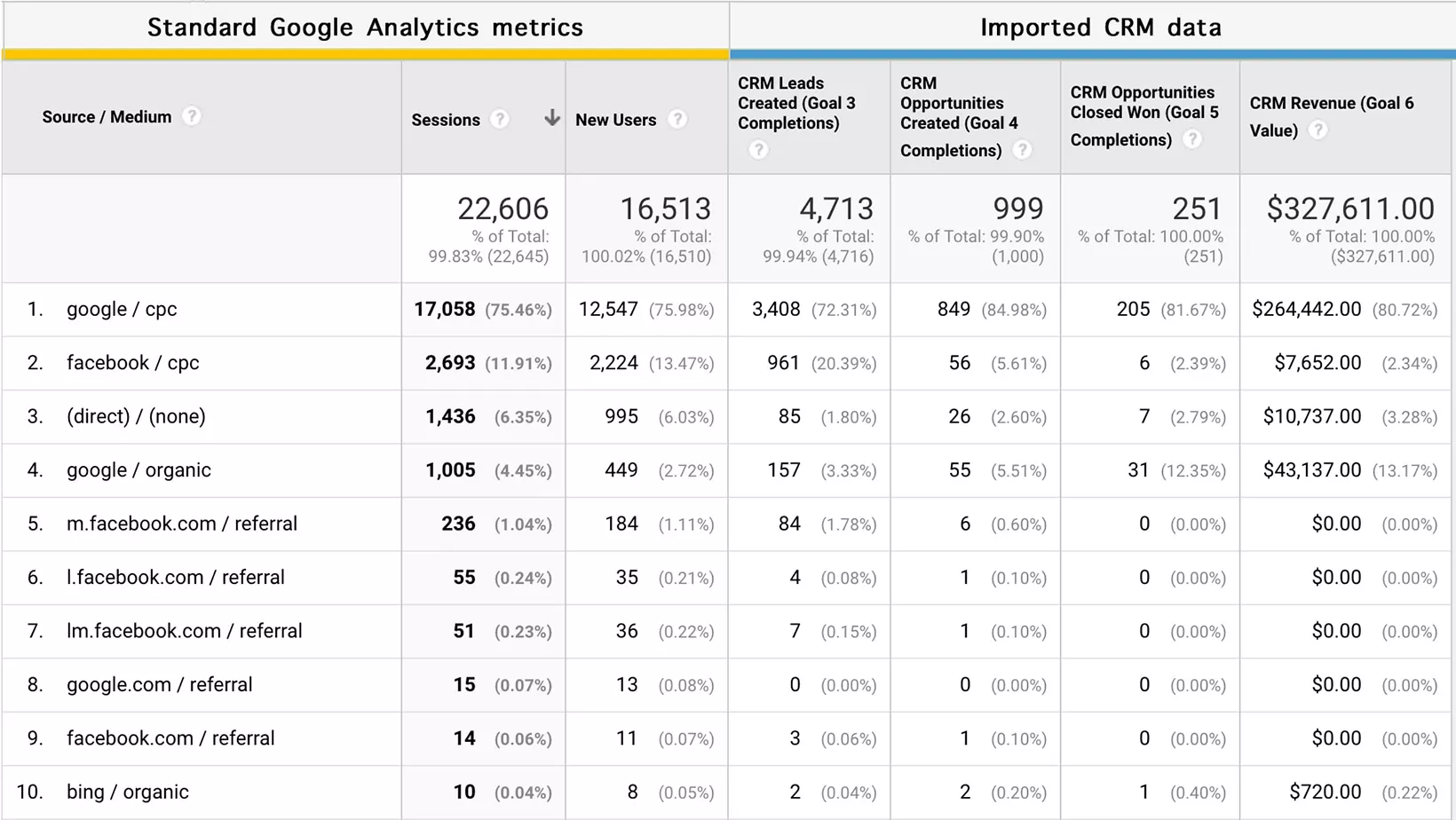Open the Source / Medium help tooltip icon
Image resolution: width=1456 pixels, height=820 pixels.
[x=192, y=115]
